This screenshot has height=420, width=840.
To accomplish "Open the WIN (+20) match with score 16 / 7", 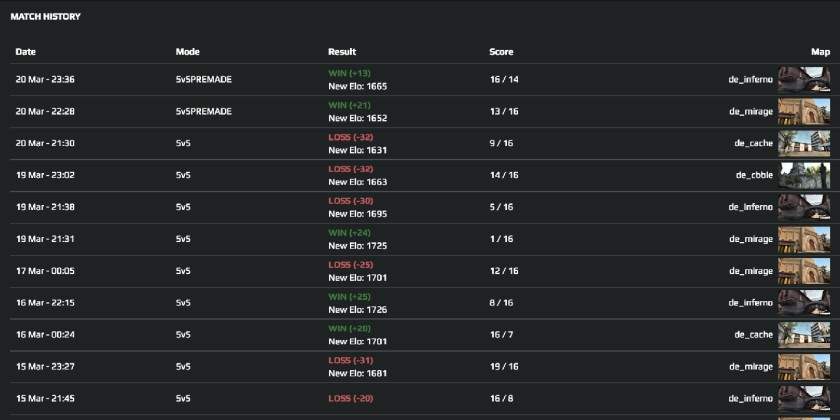I will 350,328.
